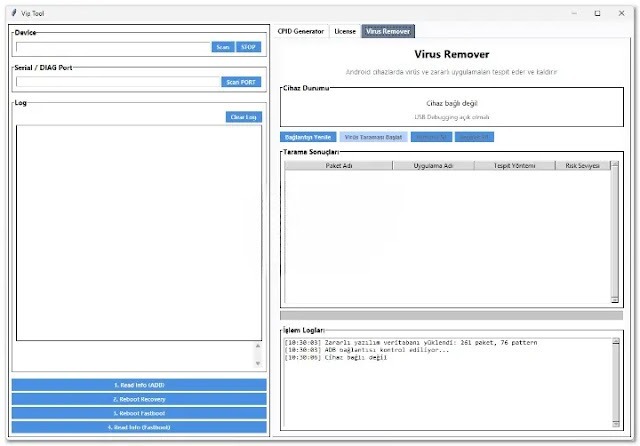Switch to the CPID Generator tab
This screenshot has height=446, width=640.
[301, 31]
